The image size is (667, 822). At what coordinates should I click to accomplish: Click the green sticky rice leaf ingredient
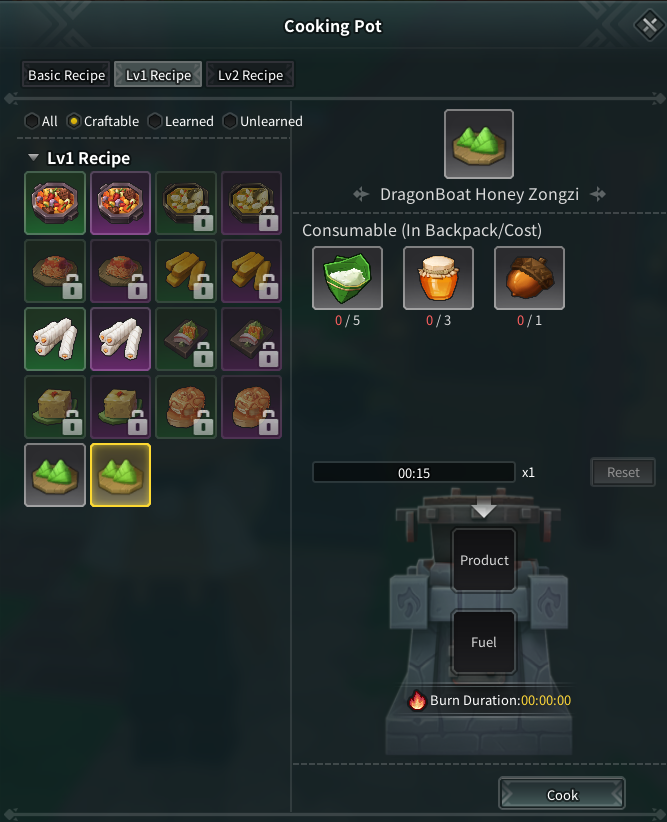pyautogui.click(x=347, y=278)
